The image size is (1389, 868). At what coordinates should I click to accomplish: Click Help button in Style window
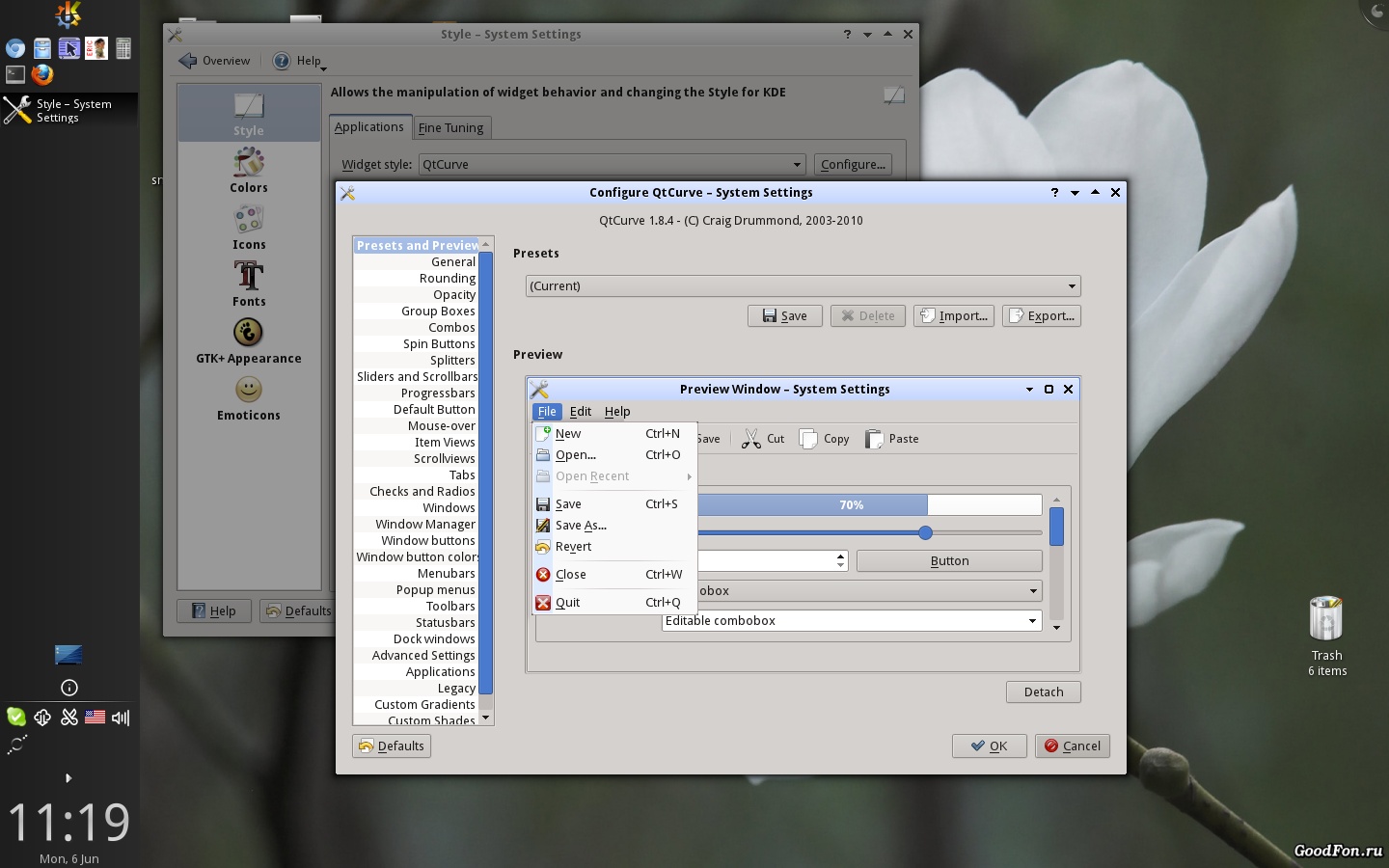click(214, 610)
